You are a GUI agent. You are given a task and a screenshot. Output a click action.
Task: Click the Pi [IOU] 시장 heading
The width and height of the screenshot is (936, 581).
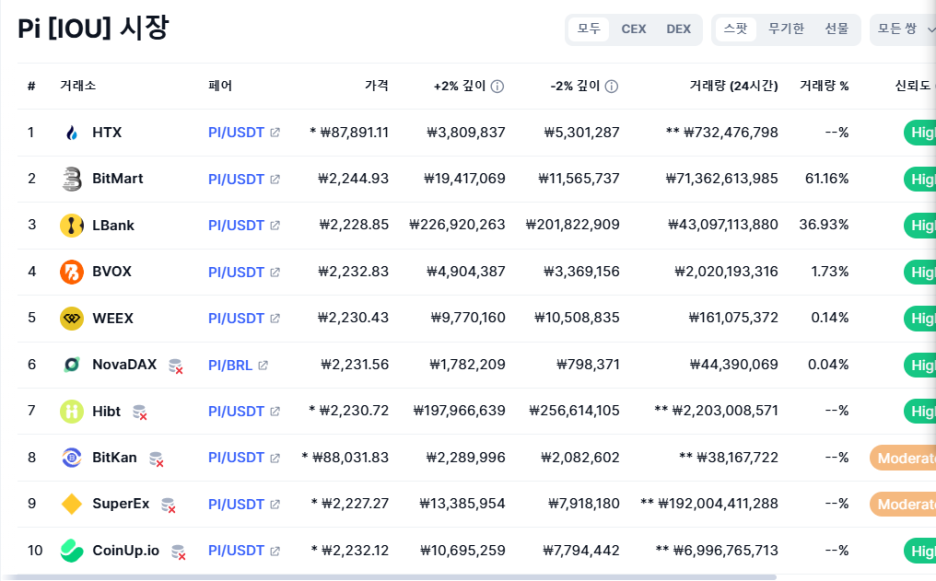click(x=93, y=28)
